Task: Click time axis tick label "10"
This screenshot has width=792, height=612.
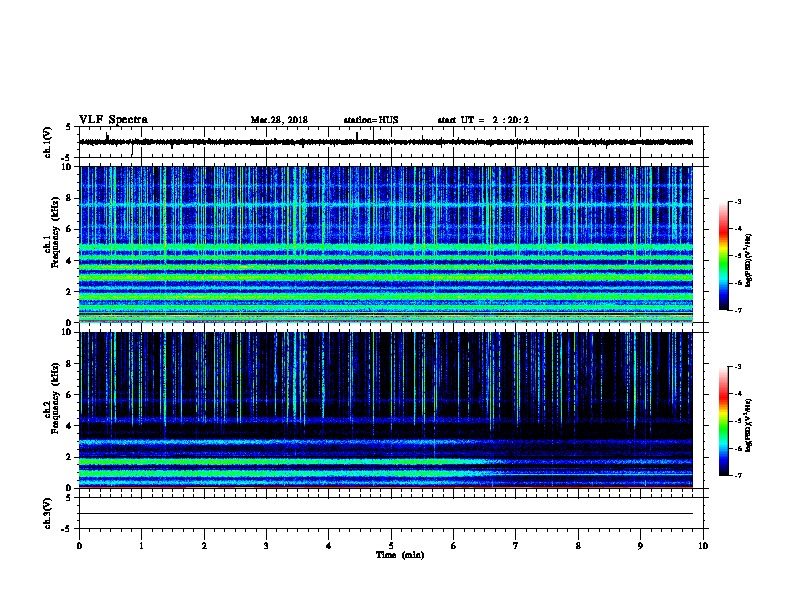Action: click(703, 546)
